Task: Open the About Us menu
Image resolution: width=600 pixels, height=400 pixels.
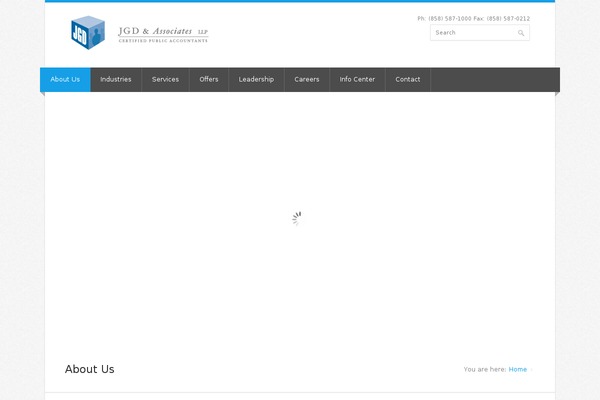Action: coord(65,80)
